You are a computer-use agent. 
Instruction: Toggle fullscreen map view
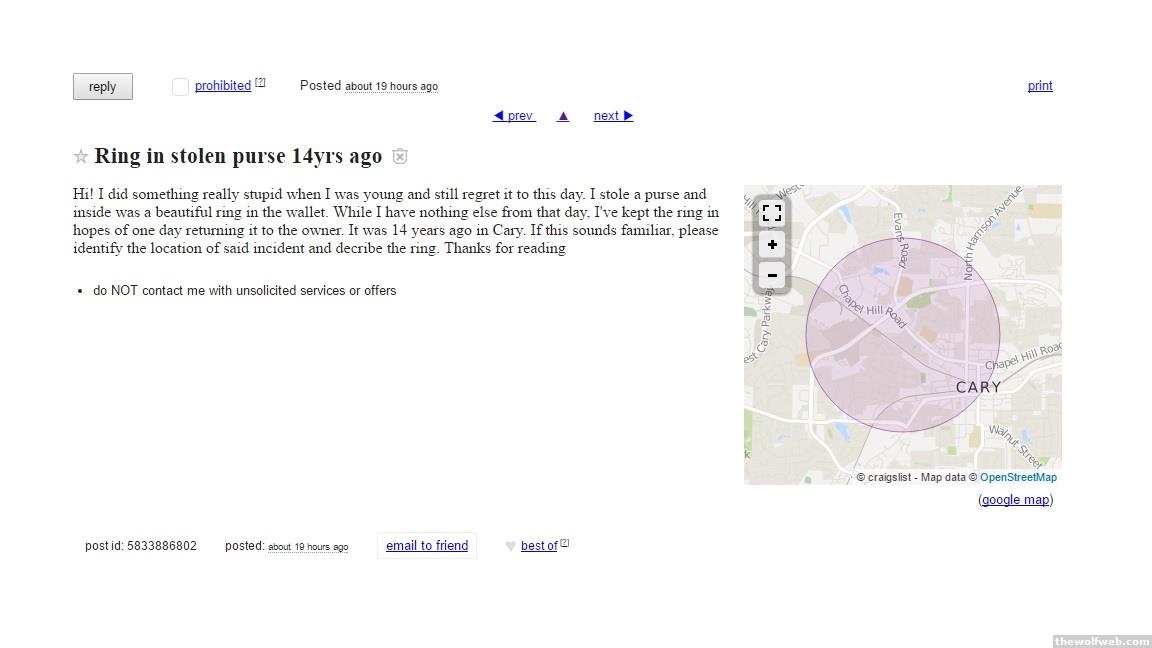tap(771, 213)
